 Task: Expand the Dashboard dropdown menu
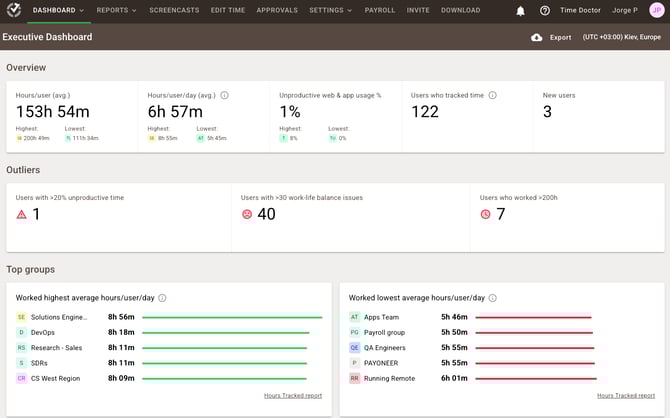click(x=58, y=10)
